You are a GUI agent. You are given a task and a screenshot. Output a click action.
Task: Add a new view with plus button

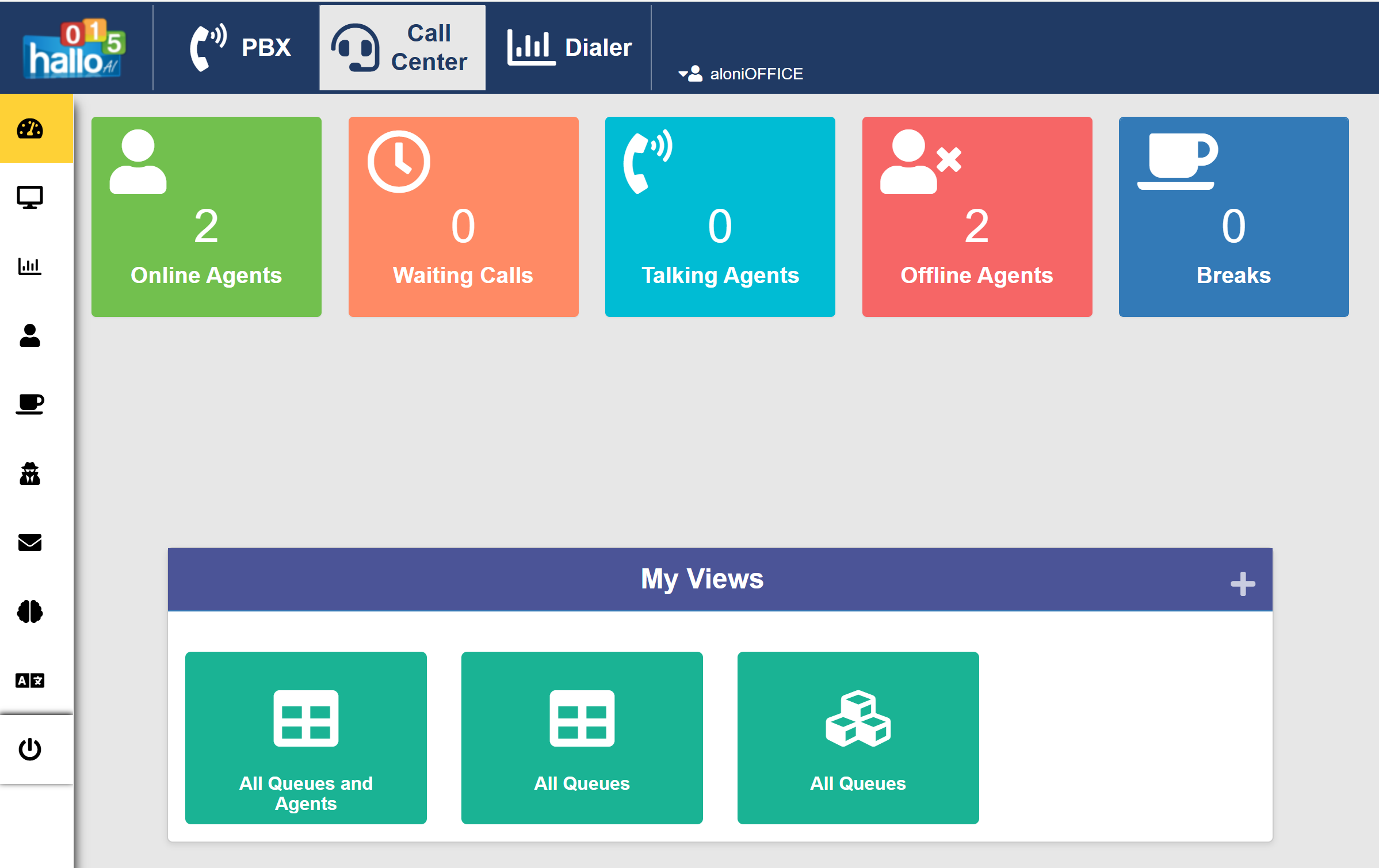pyautogui.click(x=1243, y=584)
